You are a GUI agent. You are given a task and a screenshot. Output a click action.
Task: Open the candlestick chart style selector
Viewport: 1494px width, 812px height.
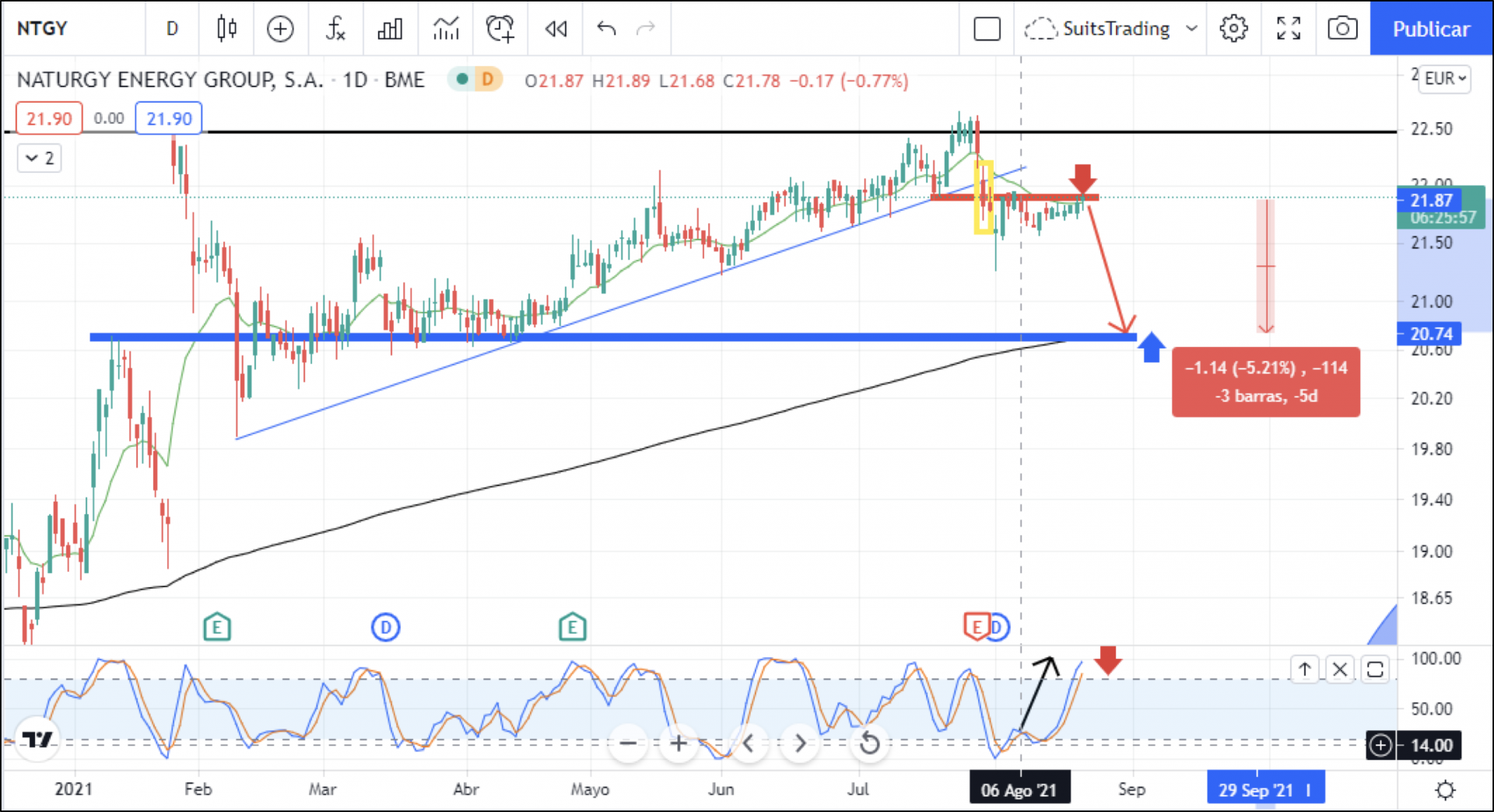click(226, 29)
